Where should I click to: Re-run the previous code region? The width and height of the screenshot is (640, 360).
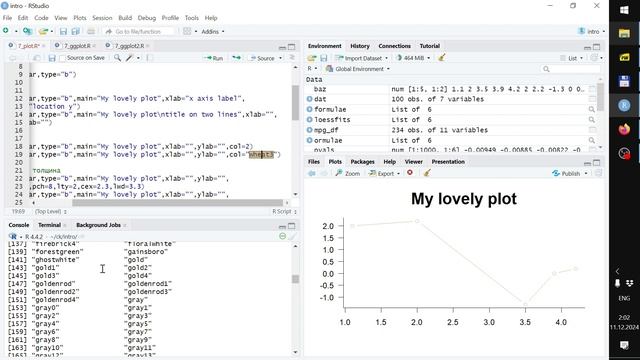236,58
